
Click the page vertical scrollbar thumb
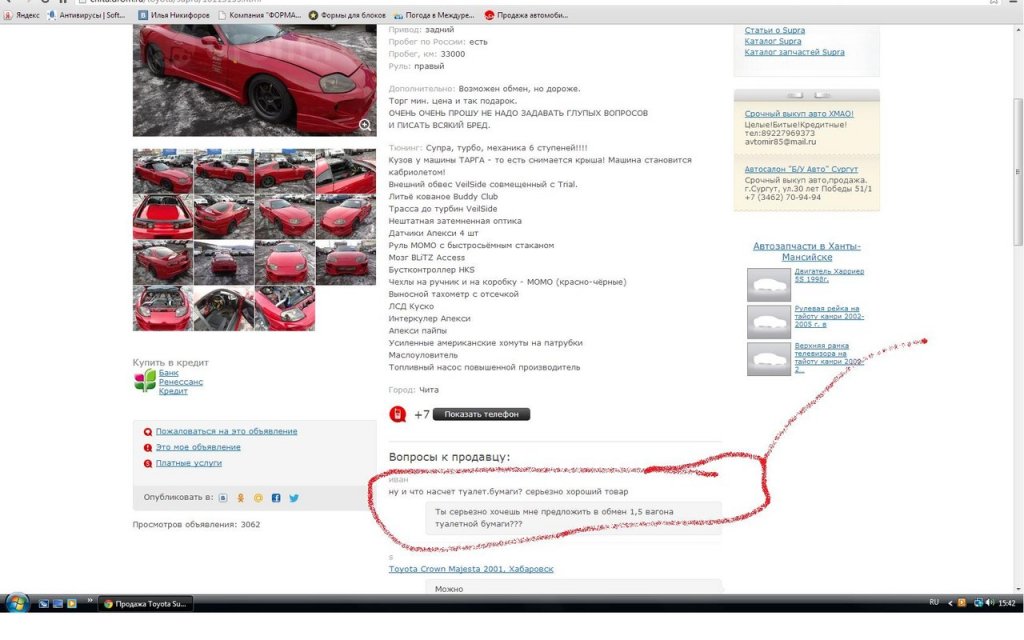pyautogui.click(x=1017, y=172)
